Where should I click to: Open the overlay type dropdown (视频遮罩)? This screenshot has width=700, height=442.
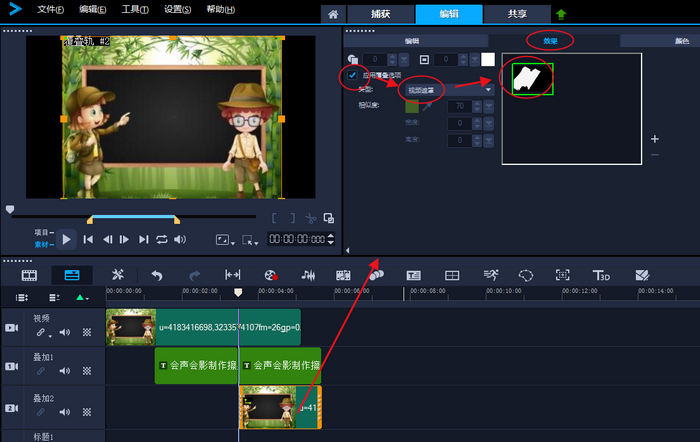pyautogui.click(x=449, y=90)
